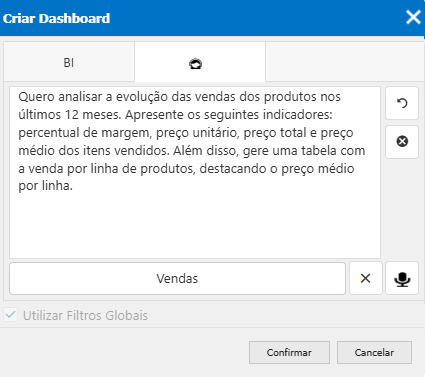Clear the prompt with the circled X icon

402,142
